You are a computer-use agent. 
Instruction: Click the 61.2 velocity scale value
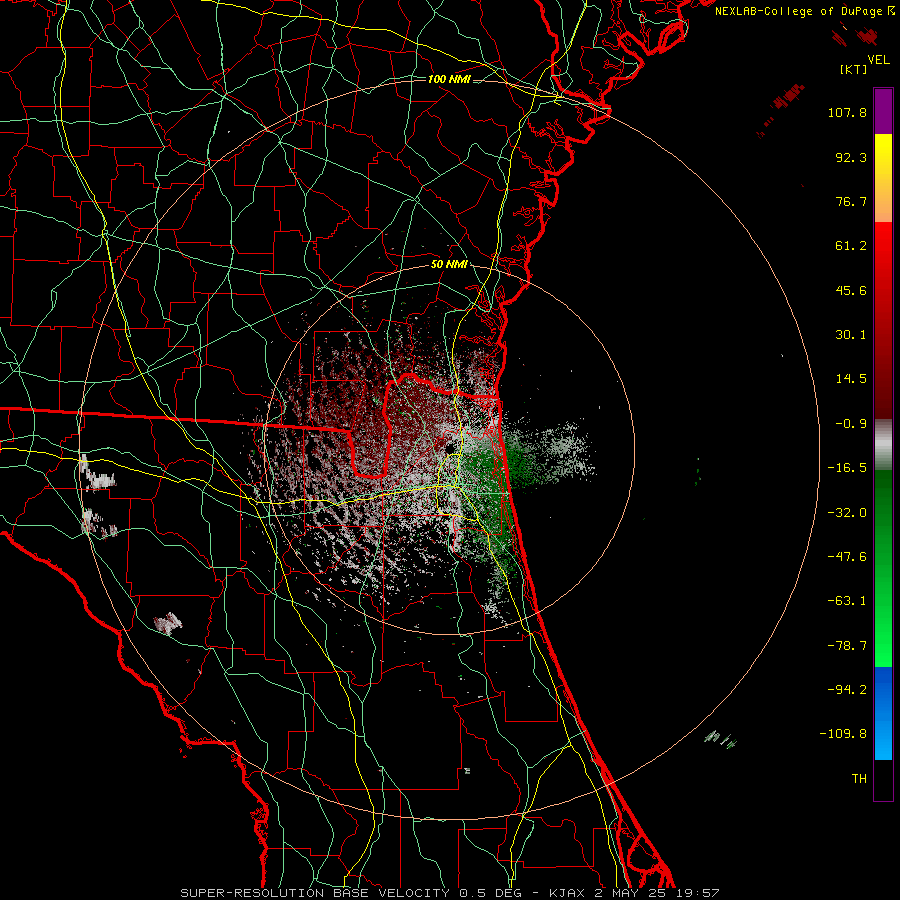tap(851, 246)
